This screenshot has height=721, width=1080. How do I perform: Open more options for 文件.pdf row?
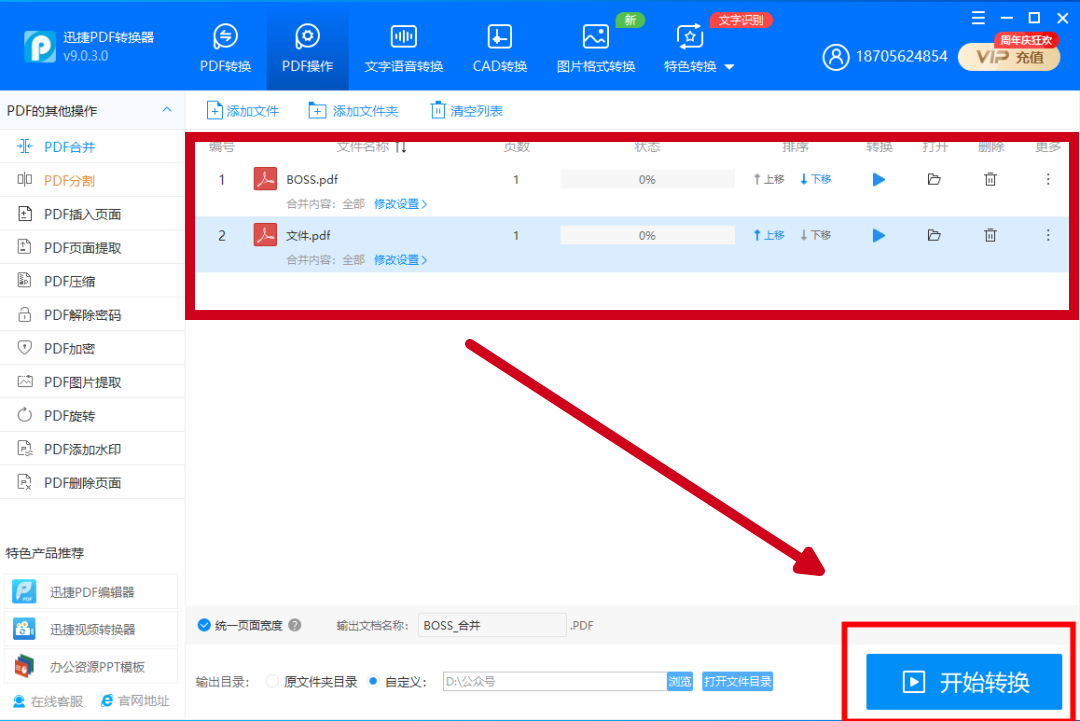(1048, 236)
